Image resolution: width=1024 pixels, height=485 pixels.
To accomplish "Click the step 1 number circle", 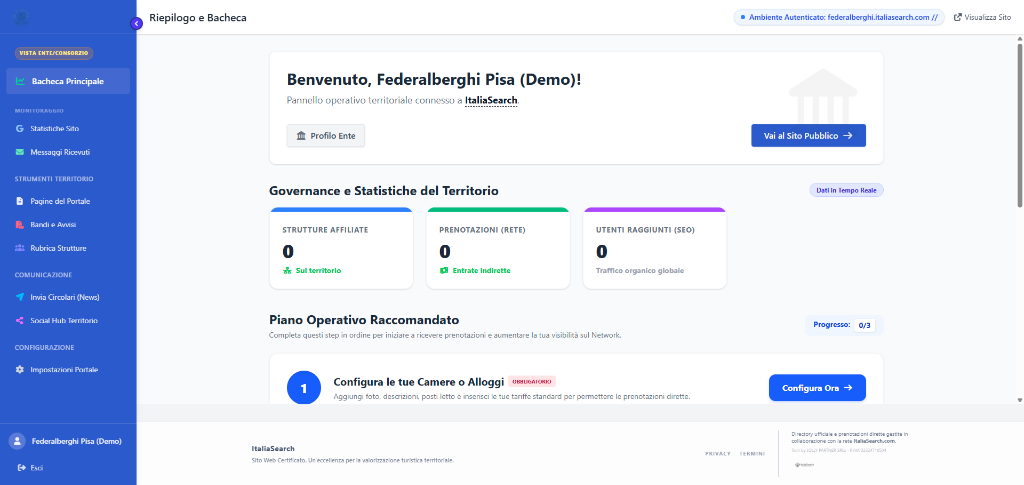I will 304,388.
